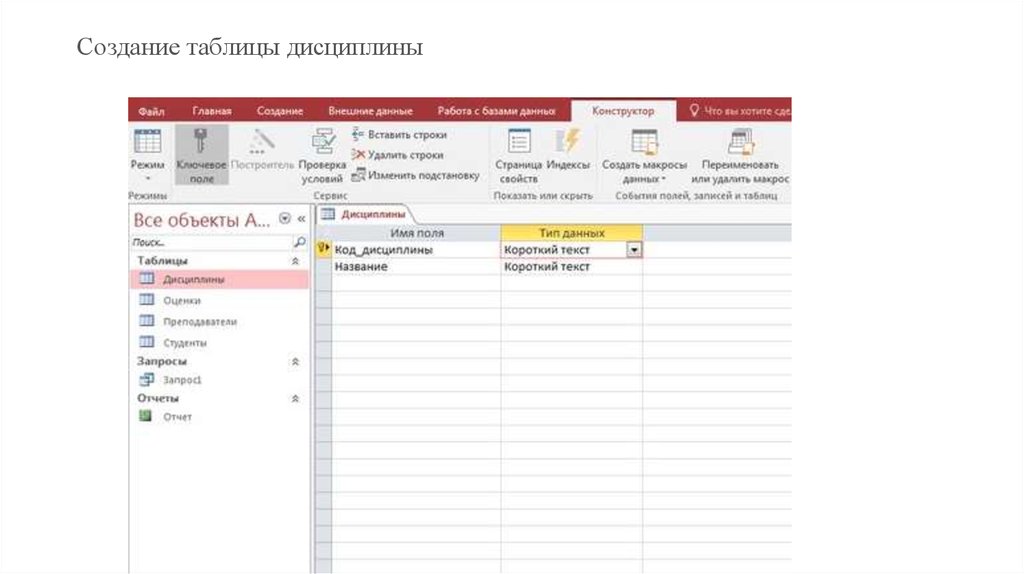Switch to Работа с базами данных tab
This screenshot has width=1024, height=574.
click(496, 111)
